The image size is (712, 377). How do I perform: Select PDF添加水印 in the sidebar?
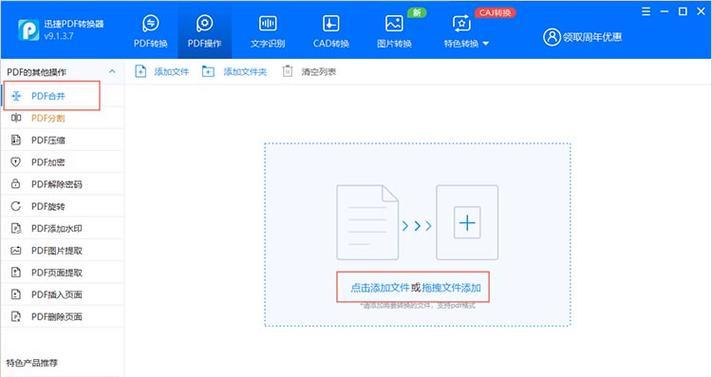click(62, 228)
